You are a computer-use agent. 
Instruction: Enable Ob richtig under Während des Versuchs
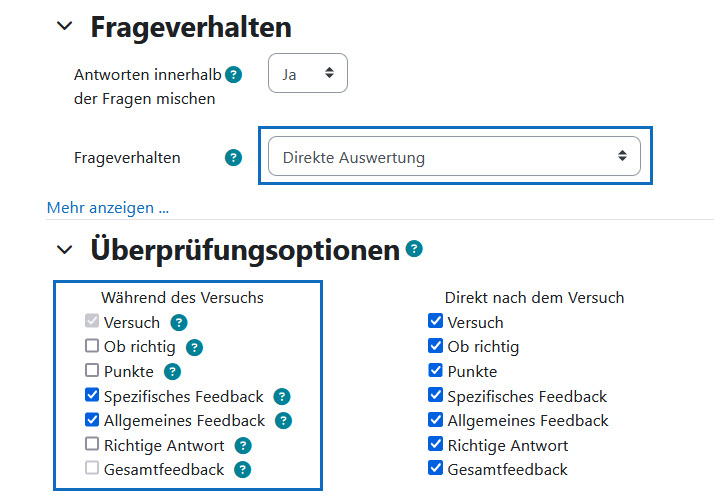[92, 346]
